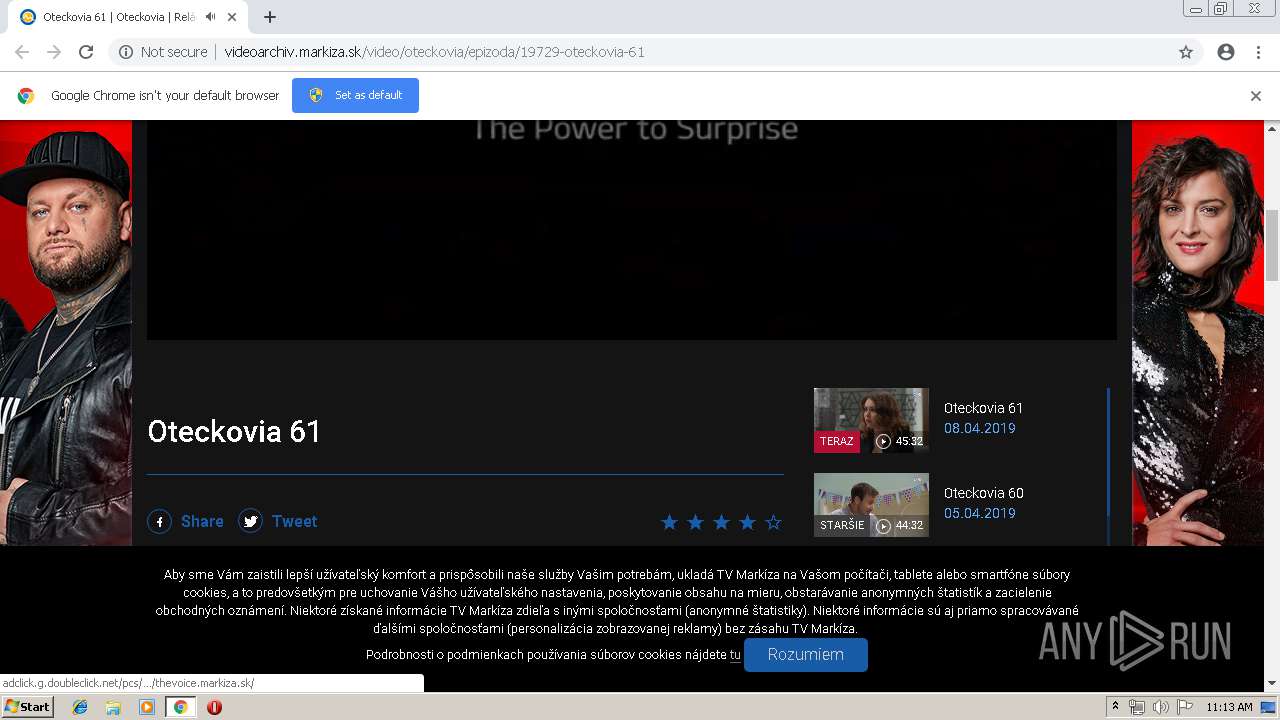Image resolution: width=1280 pixels, height=720 pixels.
Task: Rate with second star
Action: [x=695, y=522]
